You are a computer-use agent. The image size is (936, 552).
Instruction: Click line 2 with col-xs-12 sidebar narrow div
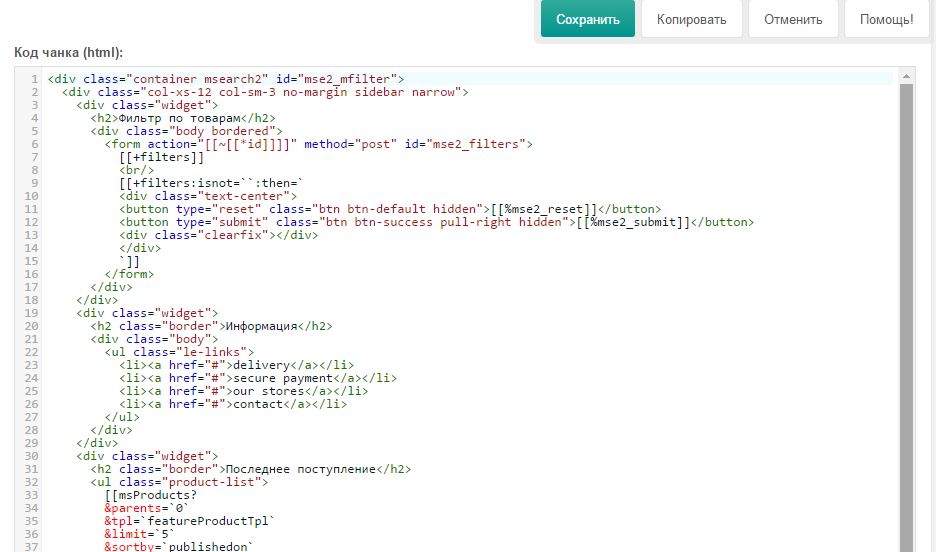coord(265,92)
